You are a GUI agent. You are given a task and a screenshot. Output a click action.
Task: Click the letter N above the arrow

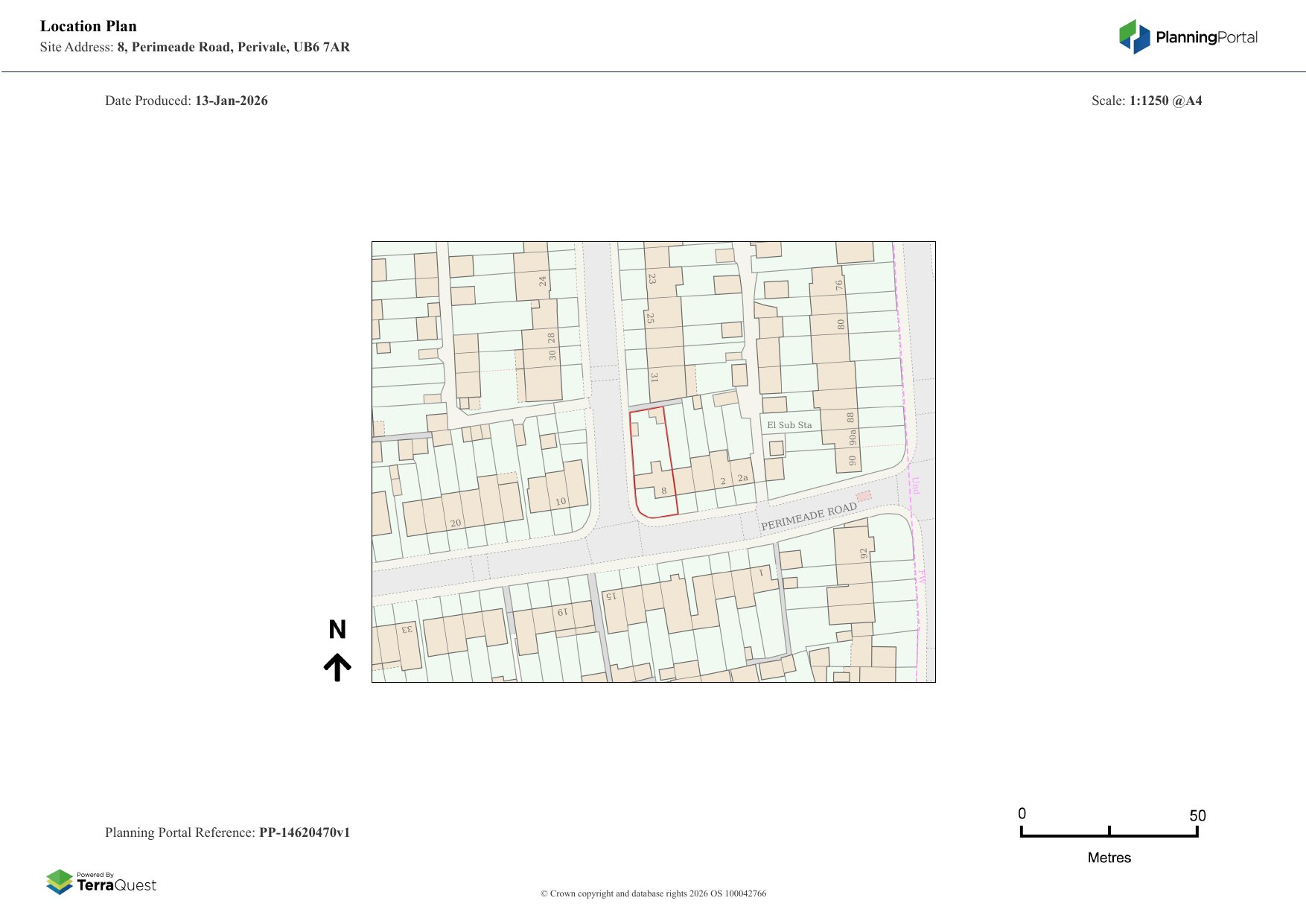pos(337,630)
